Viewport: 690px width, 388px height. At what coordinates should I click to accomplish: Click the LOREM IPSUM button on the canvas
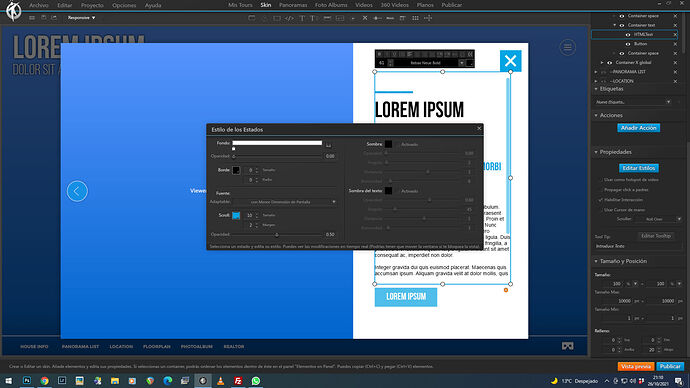[406, 297]
